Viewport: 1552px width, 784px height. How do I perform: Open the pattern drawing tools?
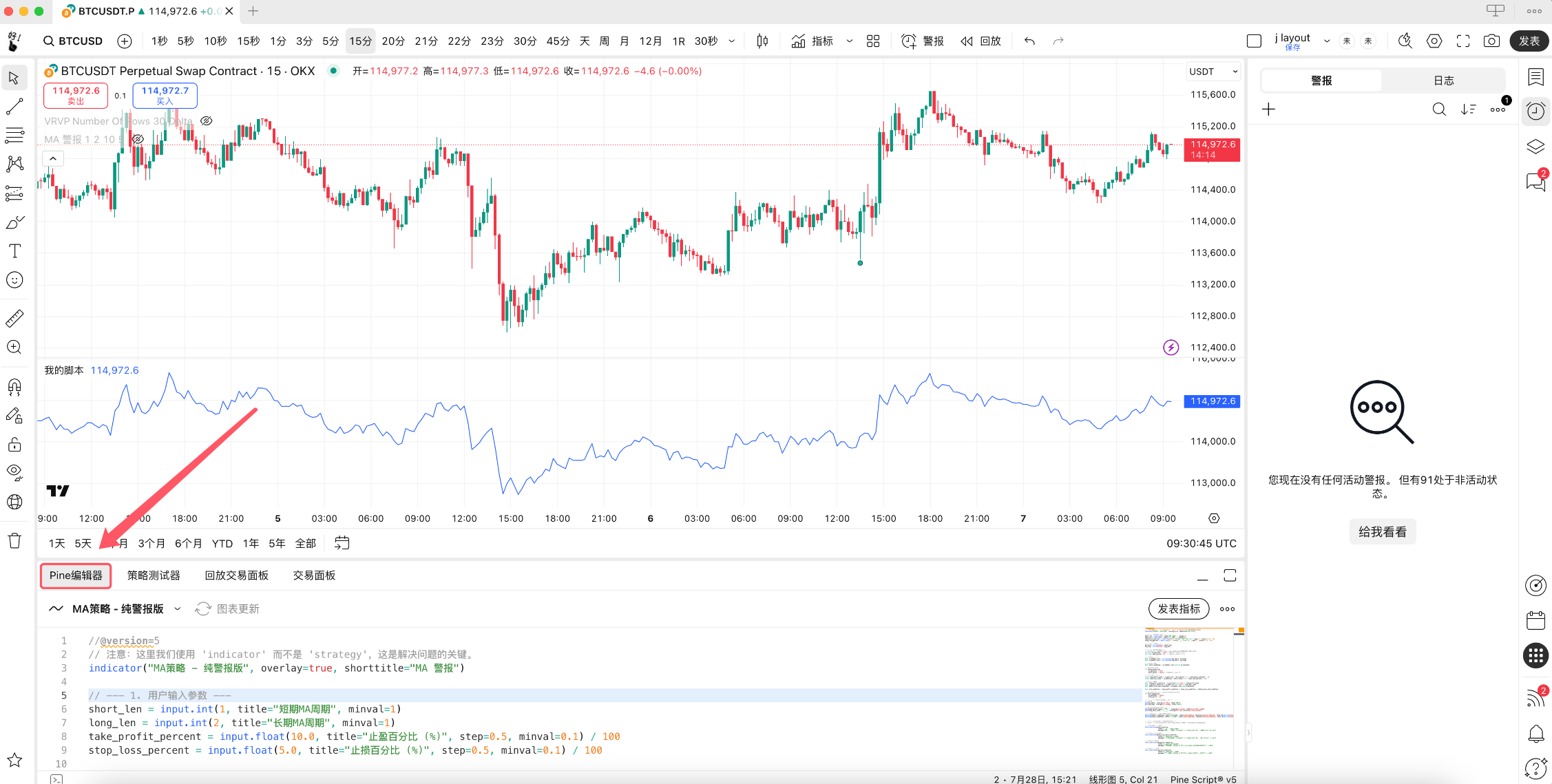[x=14, y=164]
